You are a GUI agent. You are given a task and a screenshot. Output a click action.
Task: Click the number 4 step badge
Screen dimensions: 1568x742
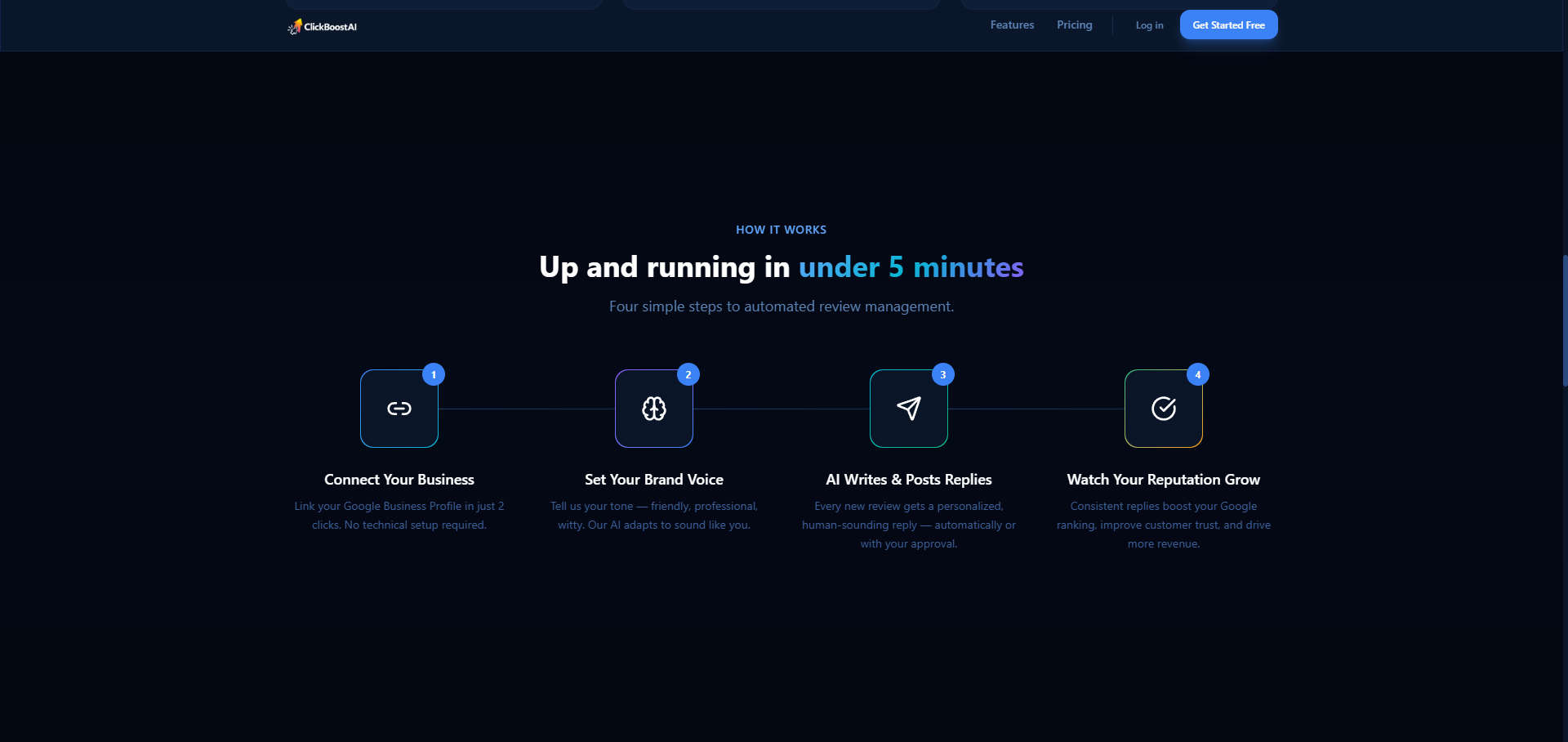click(1197, 373)
